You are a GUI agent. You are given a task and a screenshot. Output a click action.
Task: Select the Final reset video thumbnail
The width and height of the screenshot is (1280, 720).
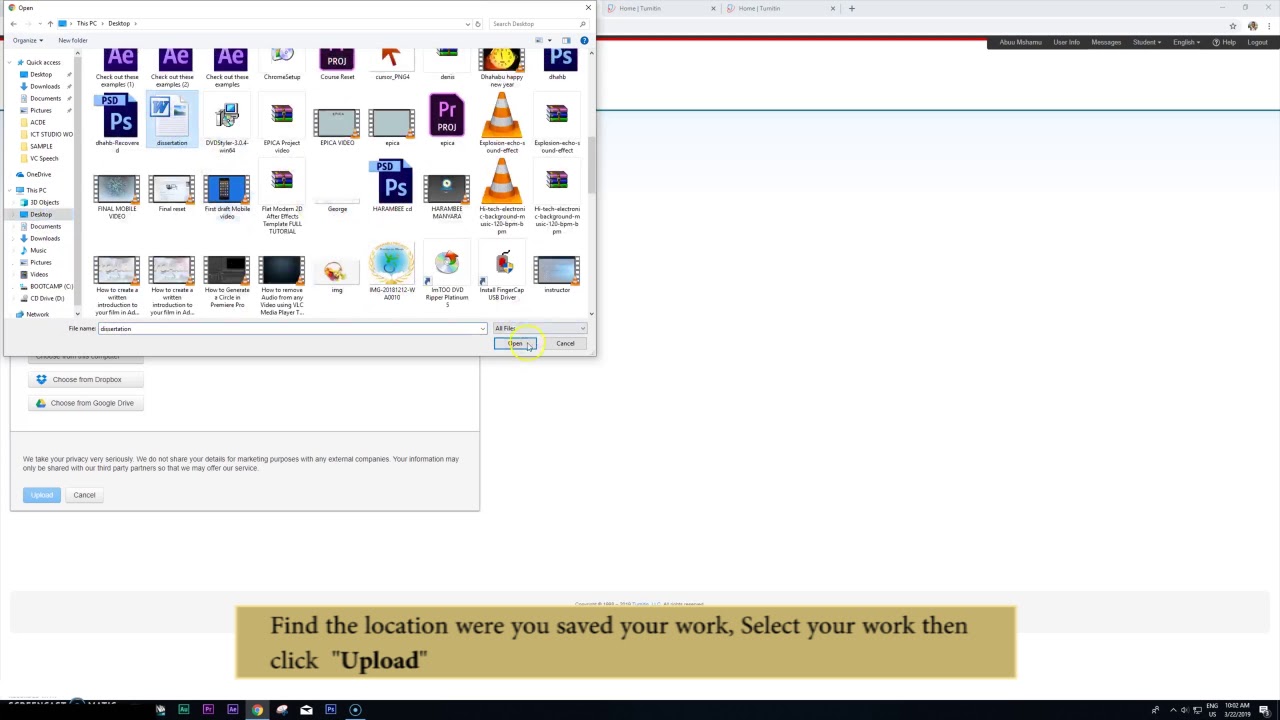pos(172,192)
